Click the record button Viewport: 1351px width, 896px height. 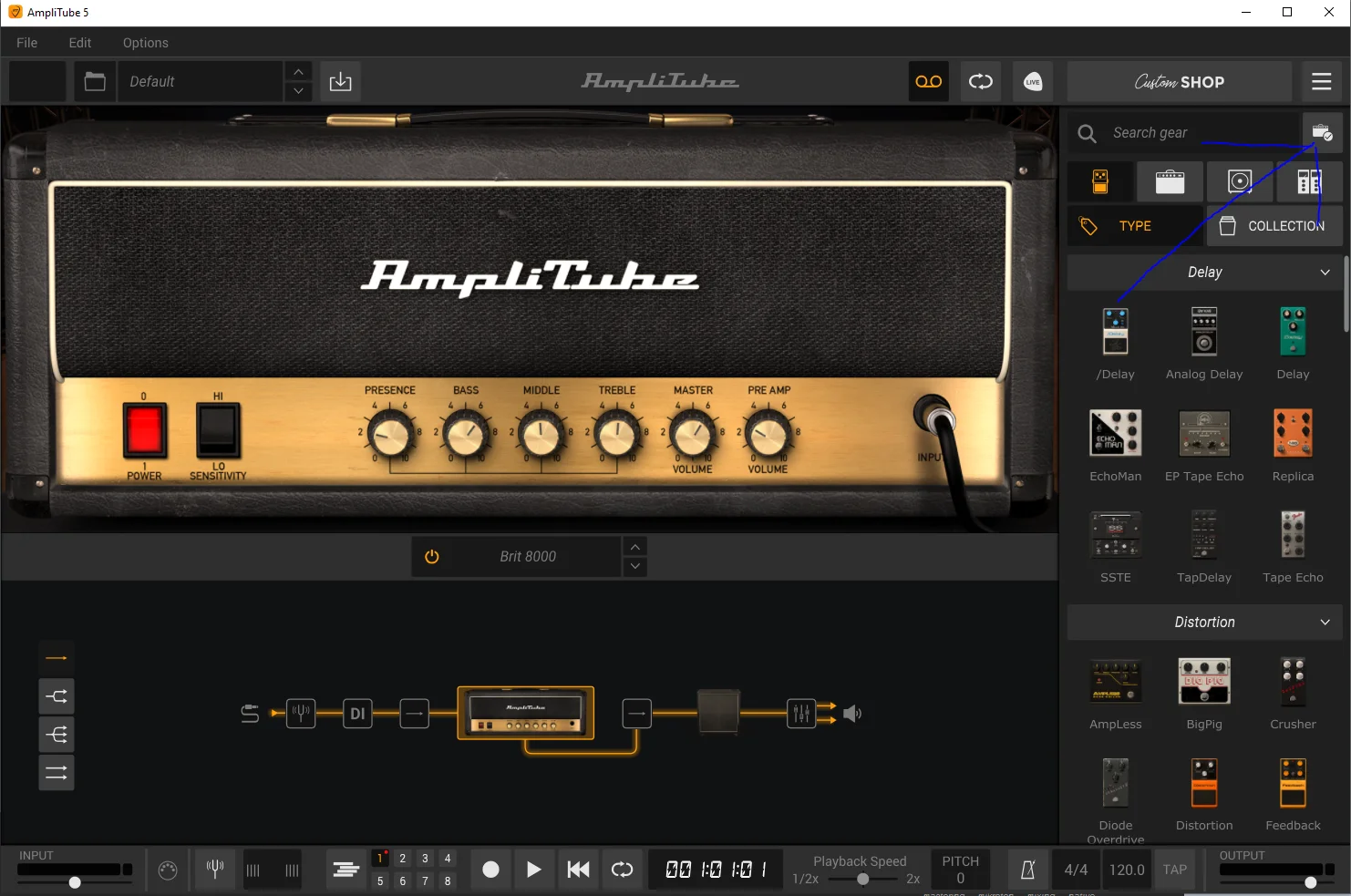490,870
